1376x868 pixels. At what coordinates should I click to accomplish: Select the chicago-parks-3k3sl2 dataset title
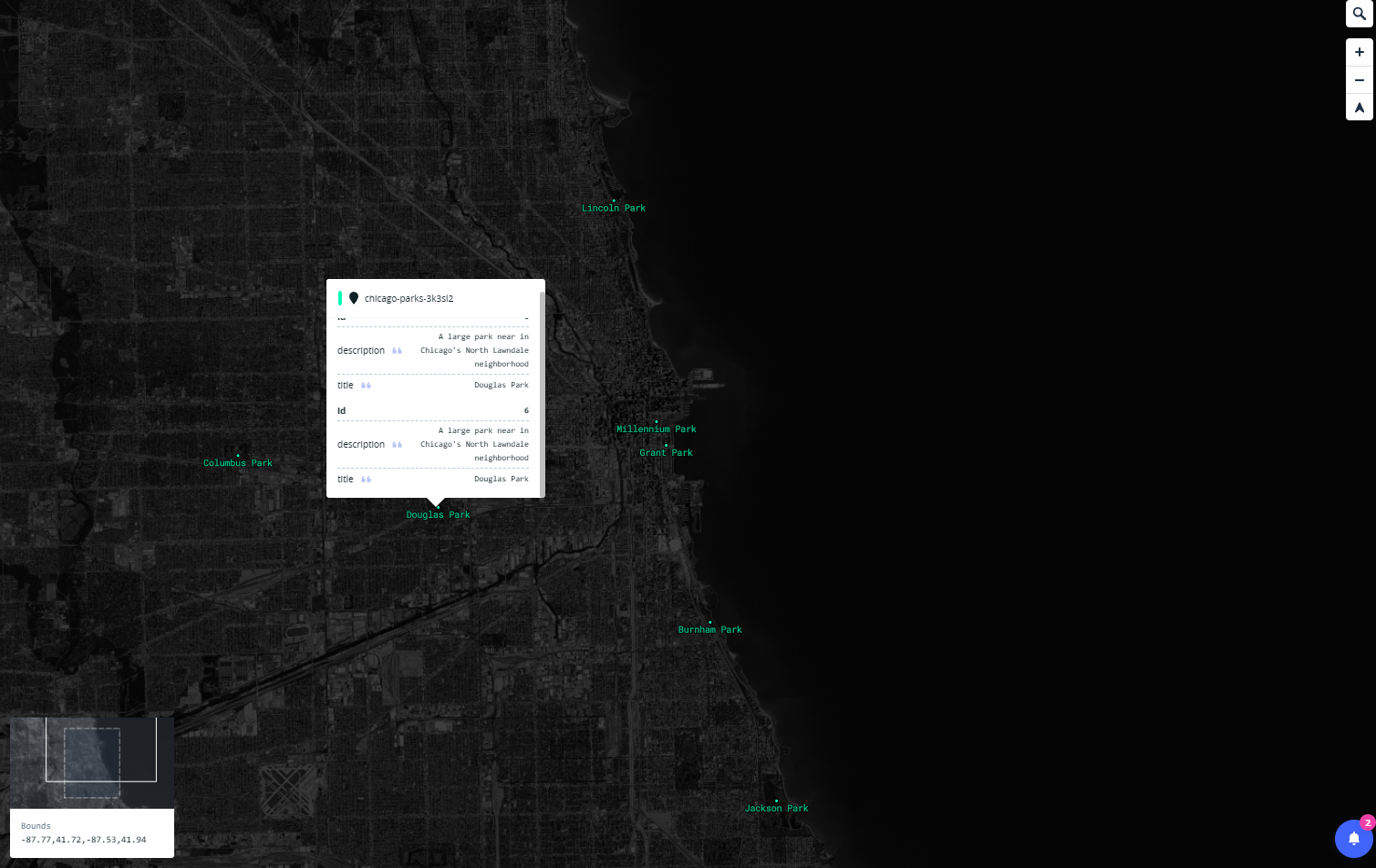click(409, 298)
